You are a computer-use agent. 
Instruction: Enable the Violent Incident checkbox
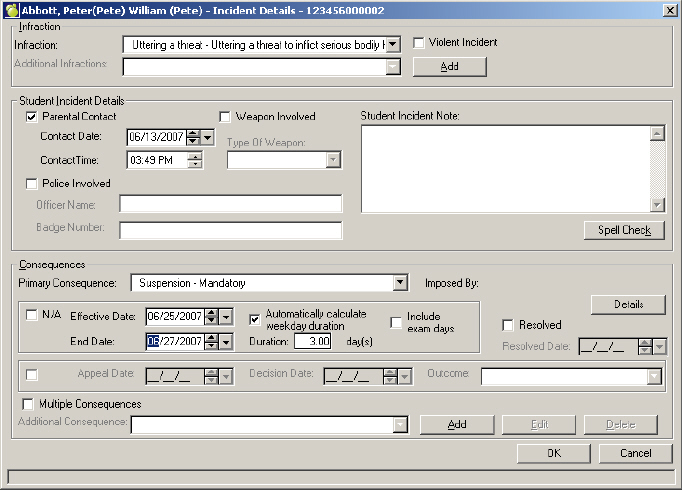coord(419,43)
